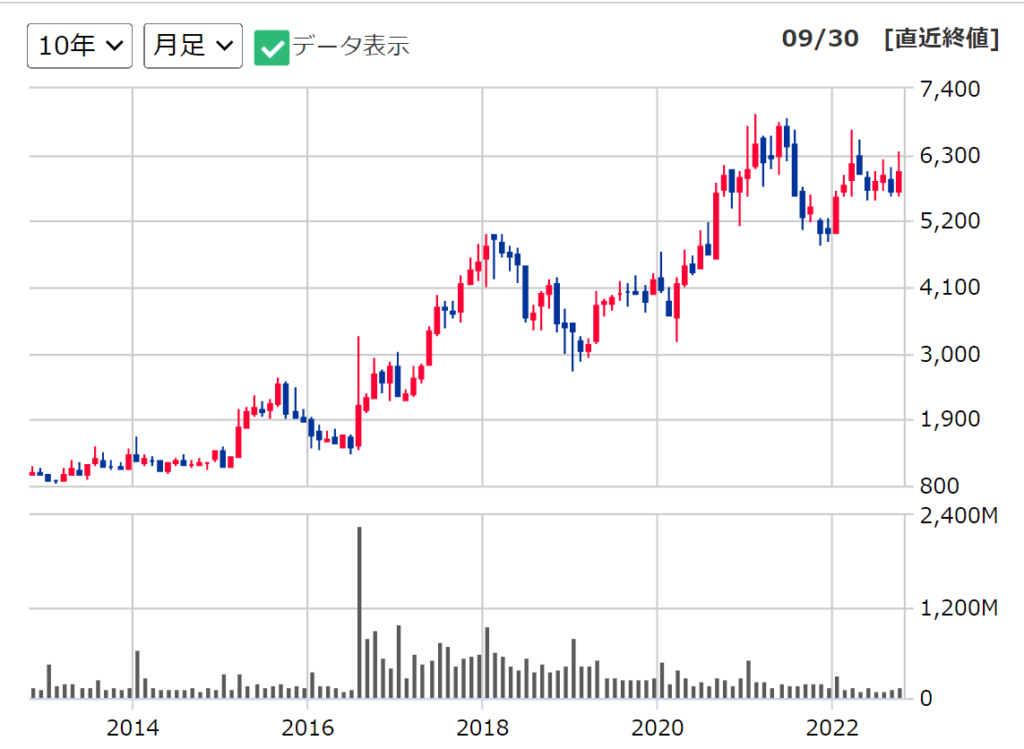Image resolution: width=1024 pixels, height=749 pixels.
Task: Pick the 2020 label on time axis
Action: click(x=657, y=725)
